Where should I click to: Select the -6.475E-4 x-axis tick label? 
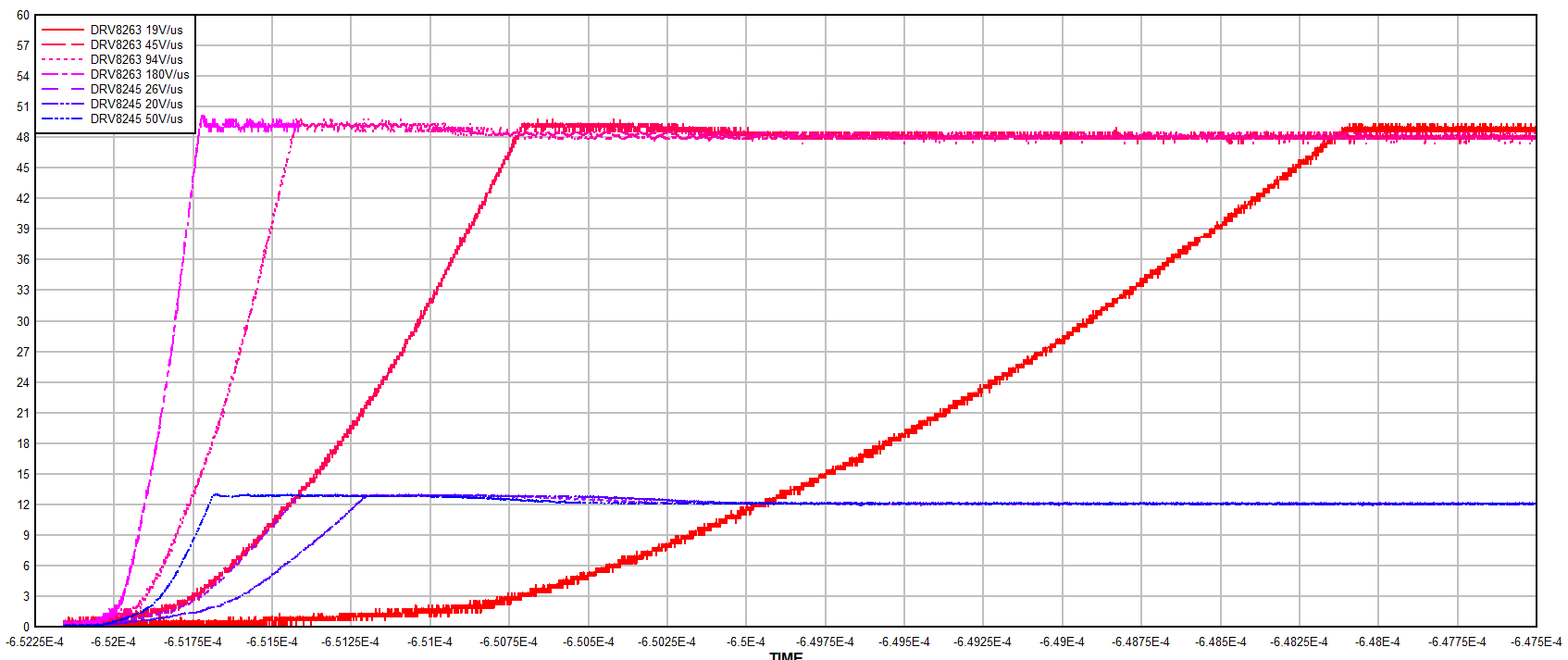click(x=1536, y=641)
